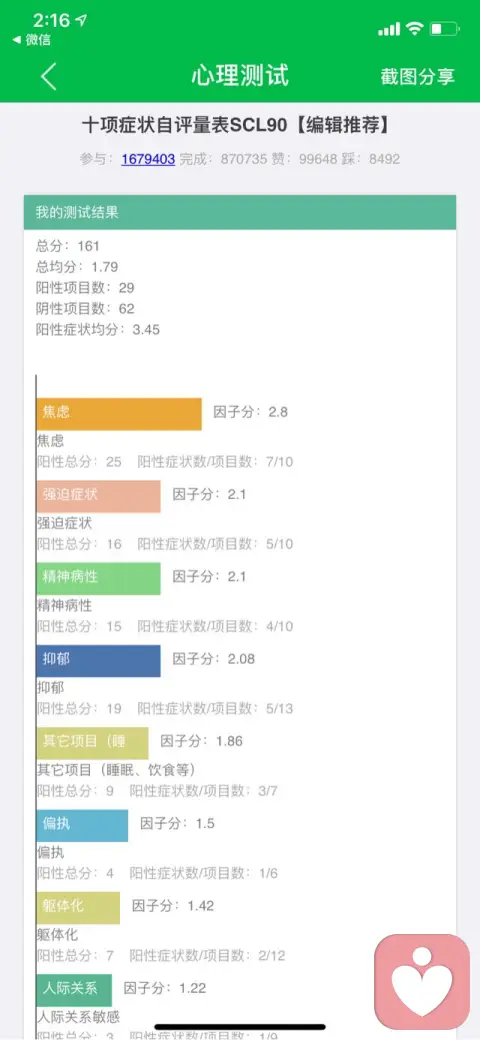Tap the battery status icon
This screenshot has height=1040, width=480.
click(444, 29)
